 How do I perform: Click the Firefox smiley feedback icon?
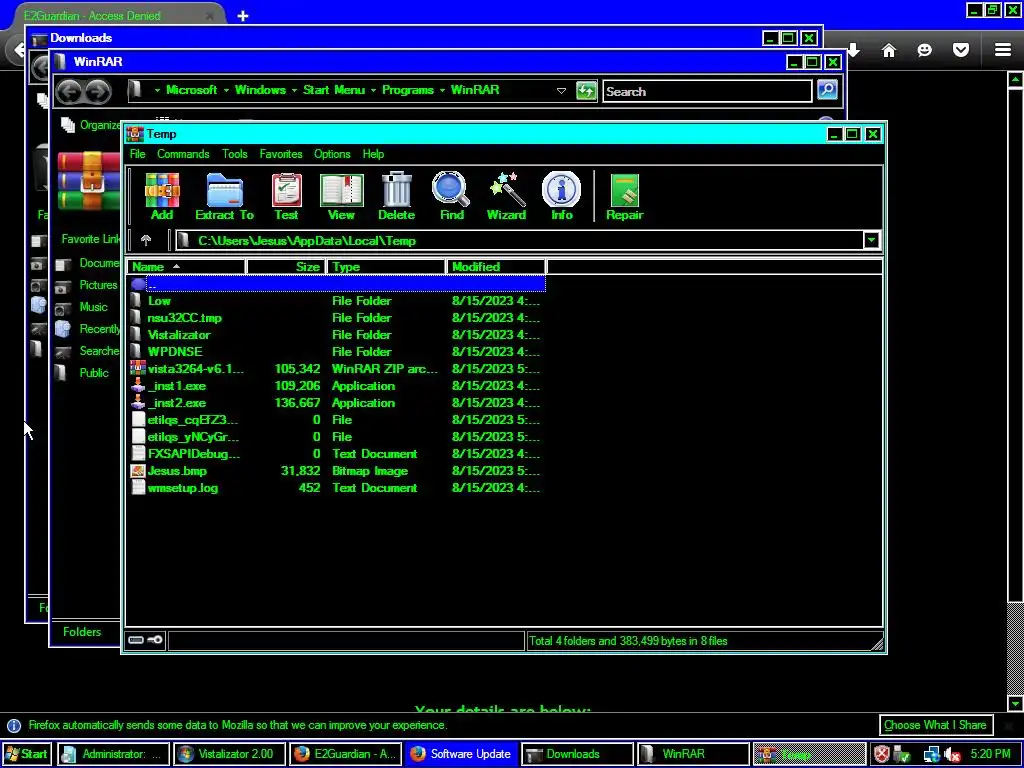(925, 50)
